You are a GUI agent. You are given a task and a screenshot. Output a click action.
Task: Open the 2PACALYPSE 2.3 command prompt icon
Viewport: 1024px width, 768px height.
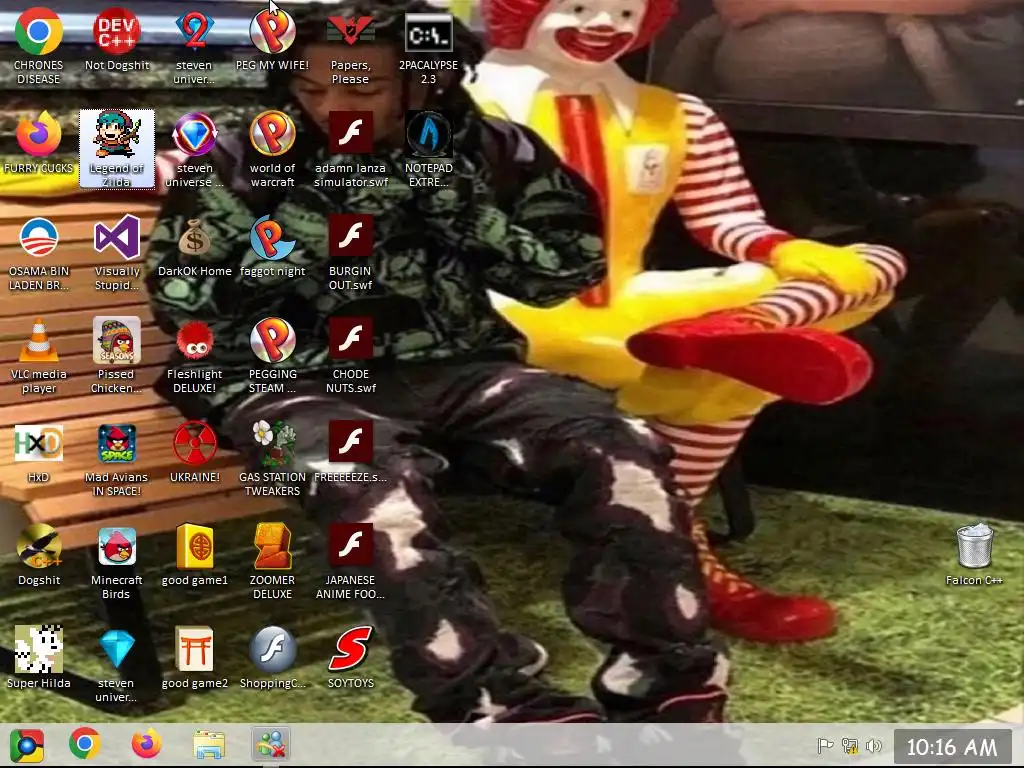(x=428, y=31)
